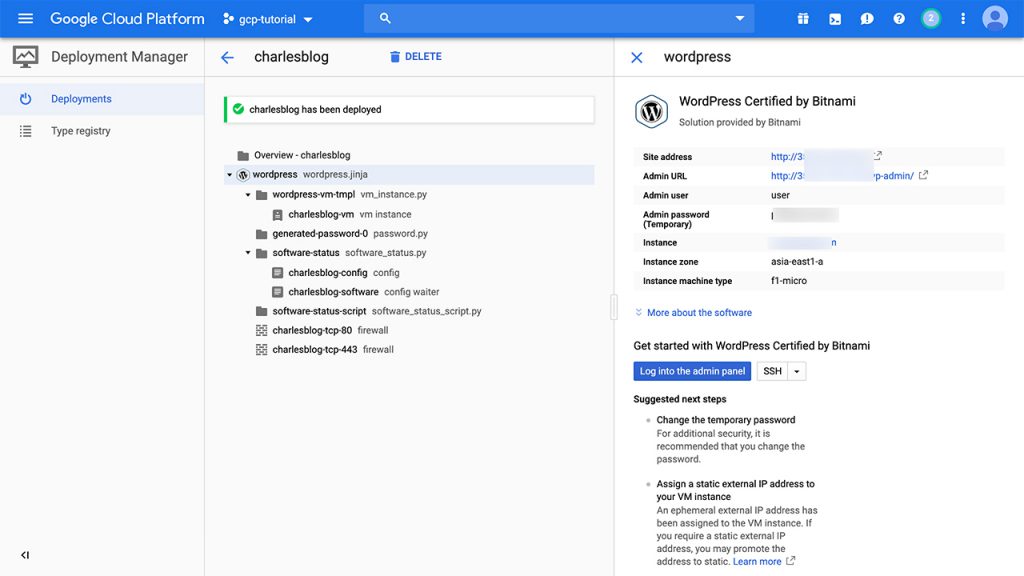
Task: Select charlesblog-tcp-80 firewall row
Action: click(x=409, y=330)
